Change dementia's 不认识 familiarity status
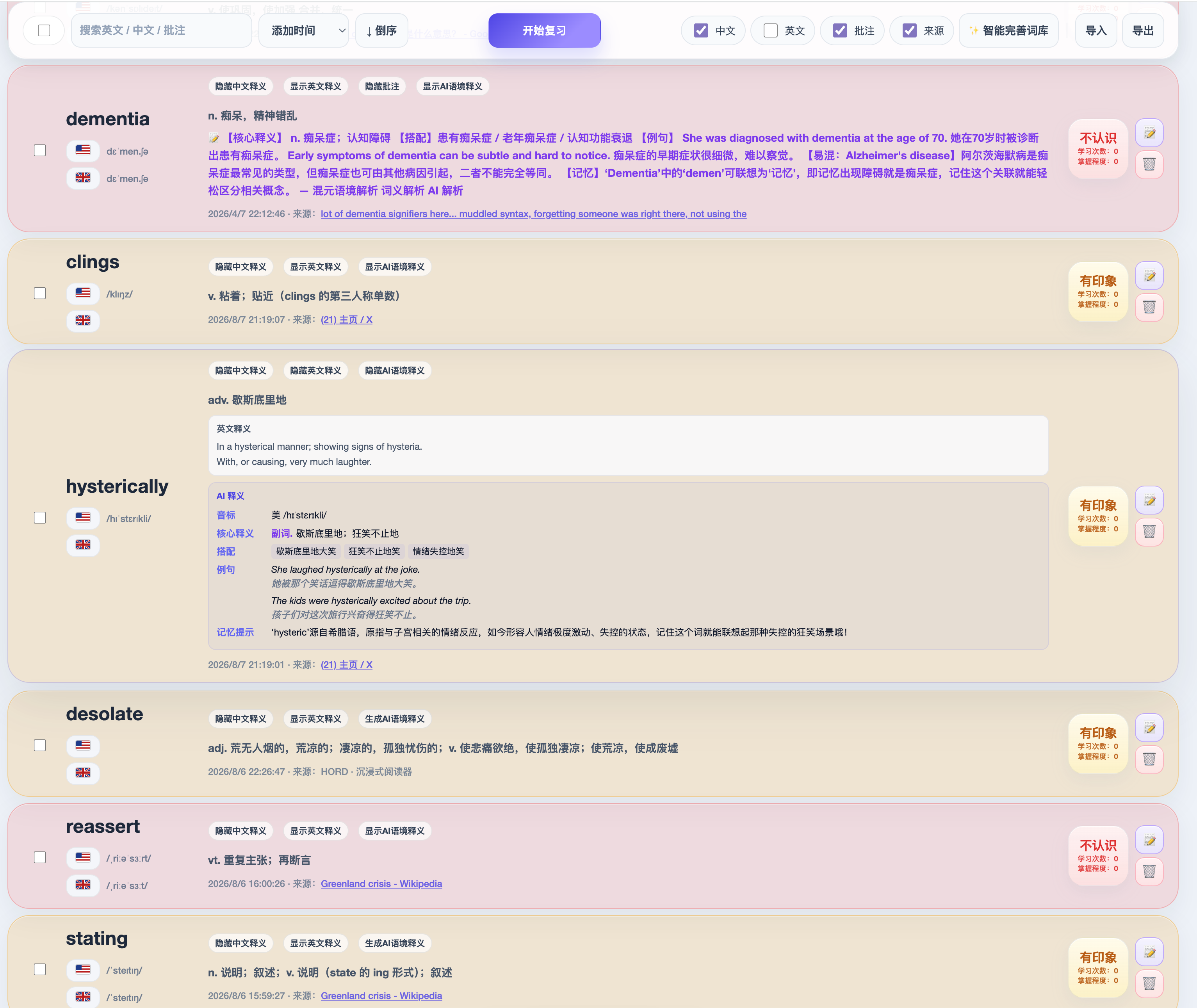 (1097, 149)
